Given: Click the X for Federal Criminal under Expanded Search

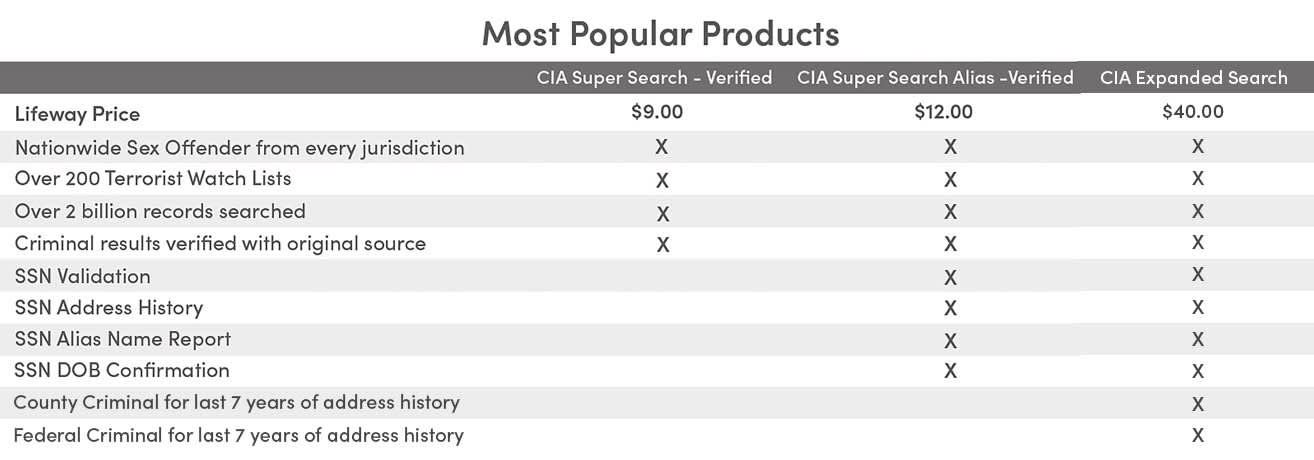Looking at the screenshot, I should click(1197, 435).
